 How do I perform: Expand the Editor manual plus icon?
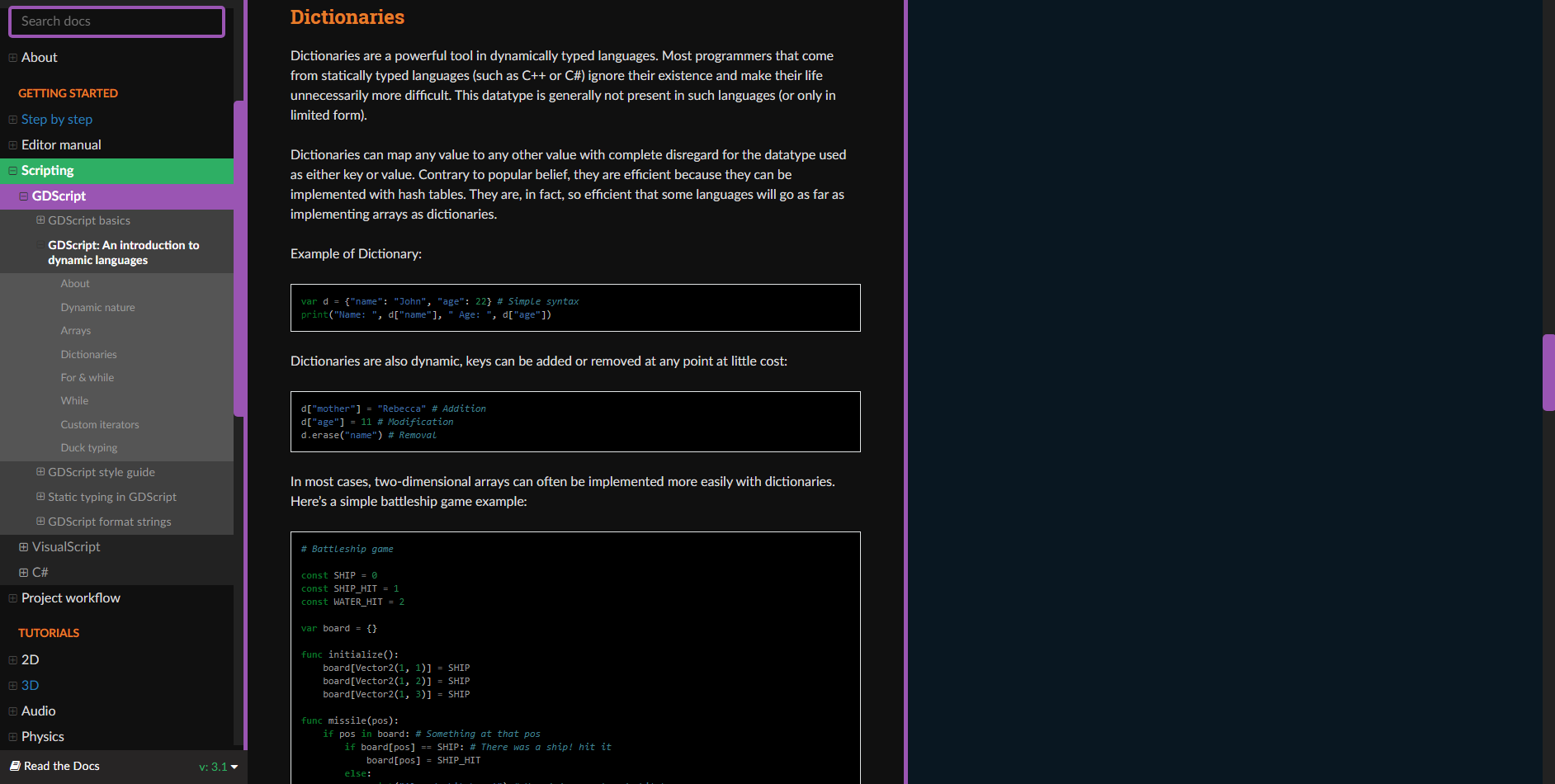[x=12, y=144]
